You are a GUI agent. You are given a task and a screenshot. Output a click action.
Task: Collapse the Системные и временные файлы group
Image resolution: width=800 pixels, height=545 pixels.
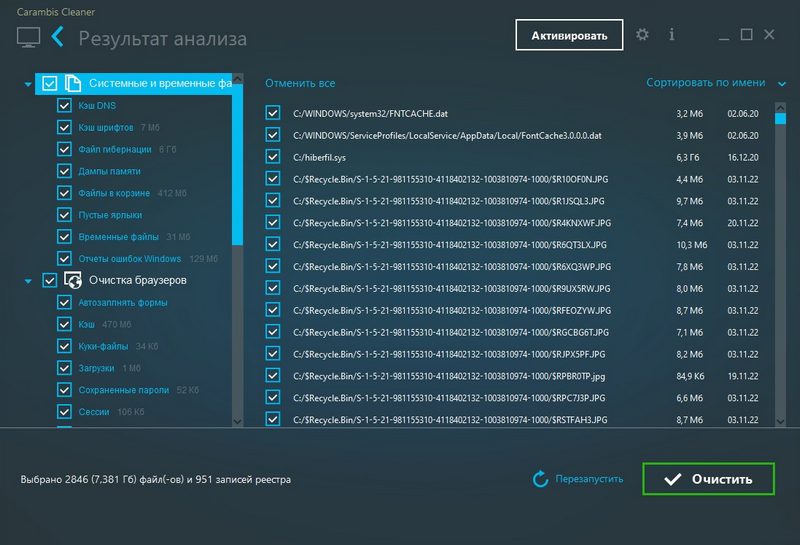pos(28,84)
